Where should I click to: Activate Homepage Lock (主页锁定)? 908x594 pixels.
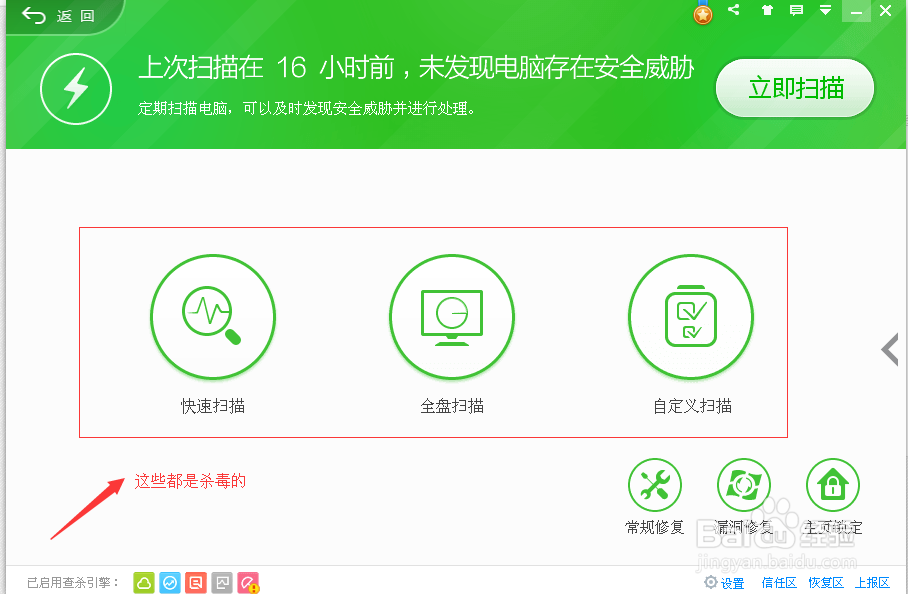tap(833, 485)
